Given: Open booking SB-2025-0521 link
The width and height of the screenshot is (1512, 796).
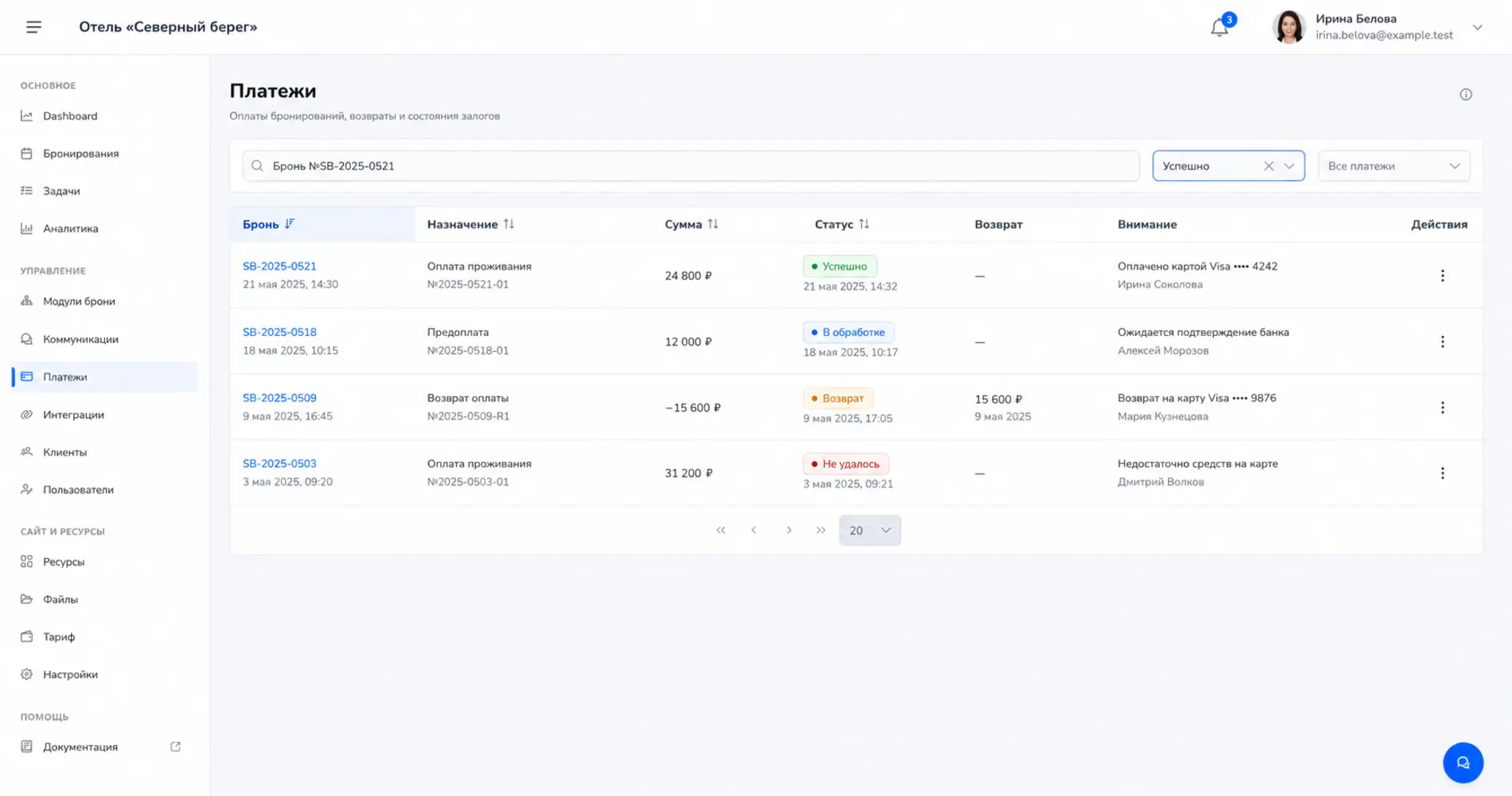Looking at the screenshot, I should 279,267.
